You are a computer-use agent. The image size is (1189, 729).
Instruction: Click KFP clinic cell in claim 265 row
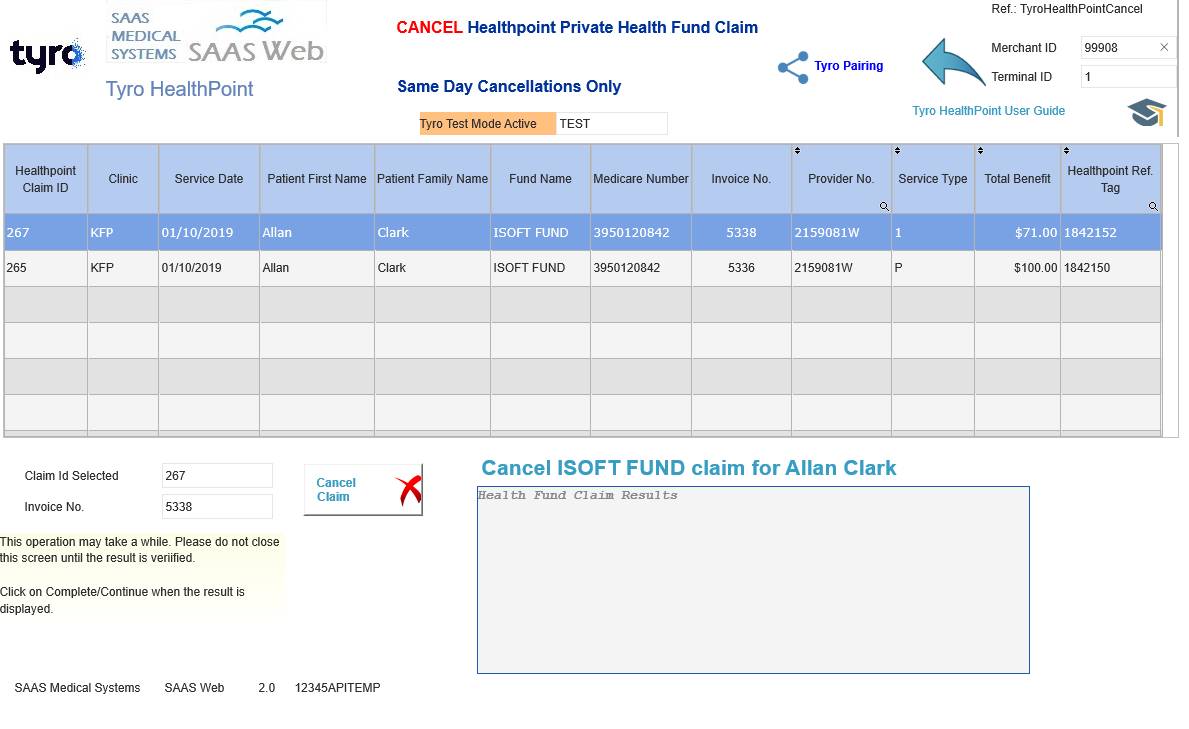(123, 268)
